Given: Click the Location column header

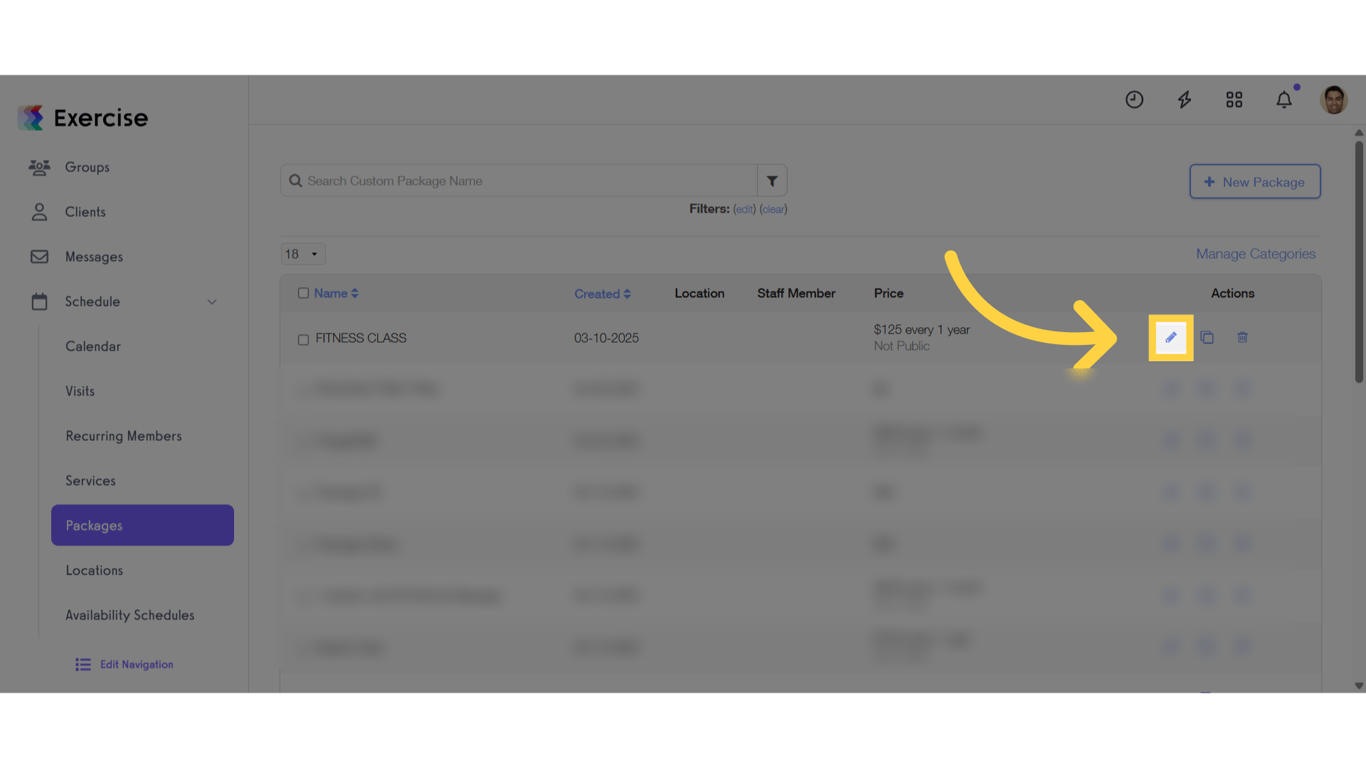Looking at the screenshot, I should coord(699,294).
